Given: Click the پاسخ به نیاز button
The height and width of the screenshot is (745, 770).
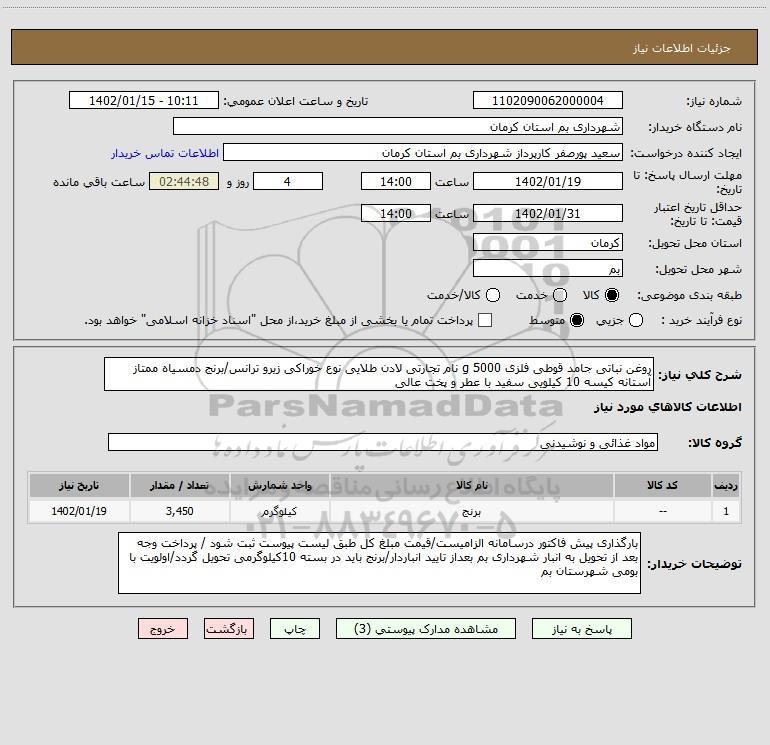Looking at the screenshot, I should (x=582, y=629).
